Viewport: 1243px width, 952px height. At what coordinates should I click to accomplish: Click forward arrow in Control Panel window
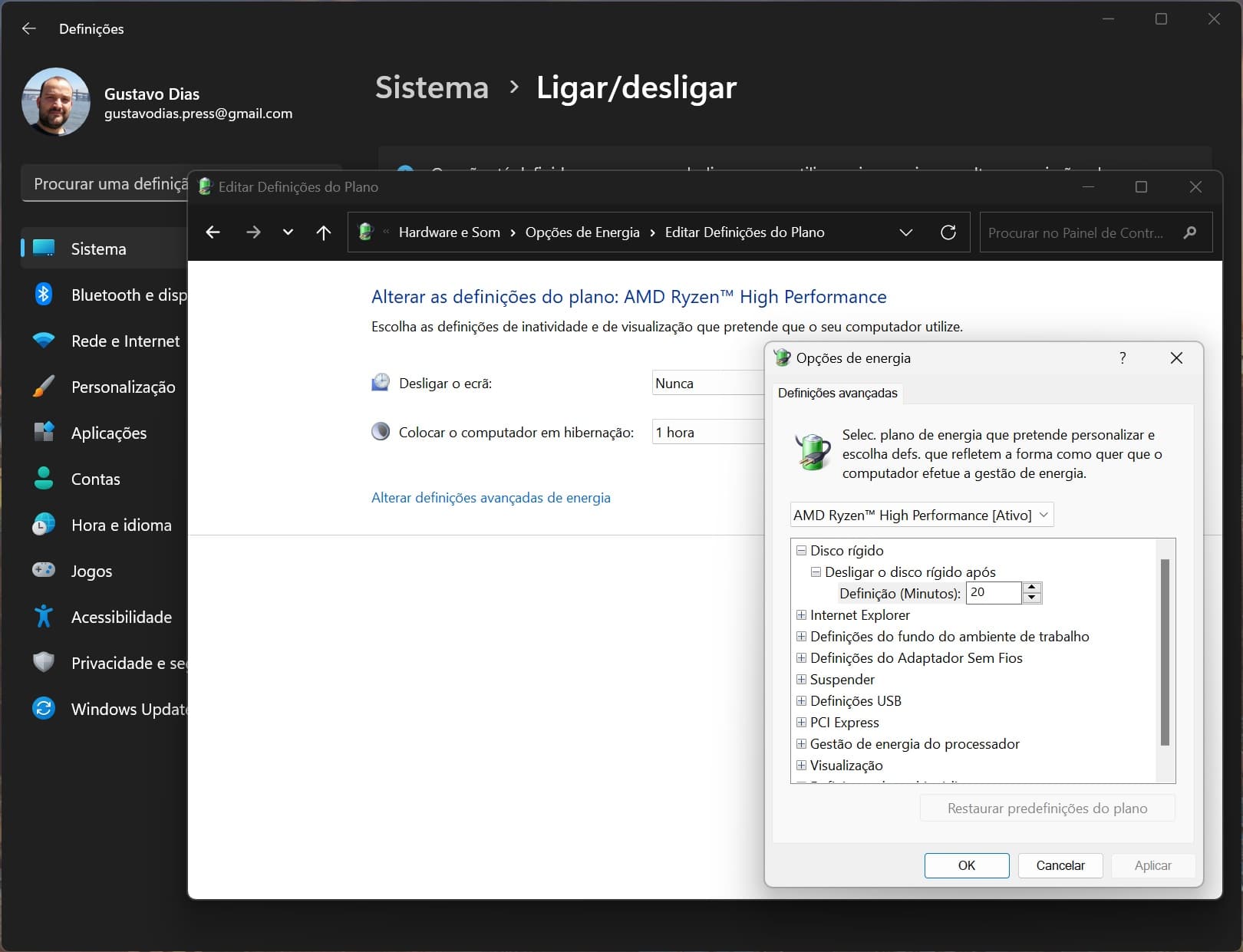[x=253, y=232]
